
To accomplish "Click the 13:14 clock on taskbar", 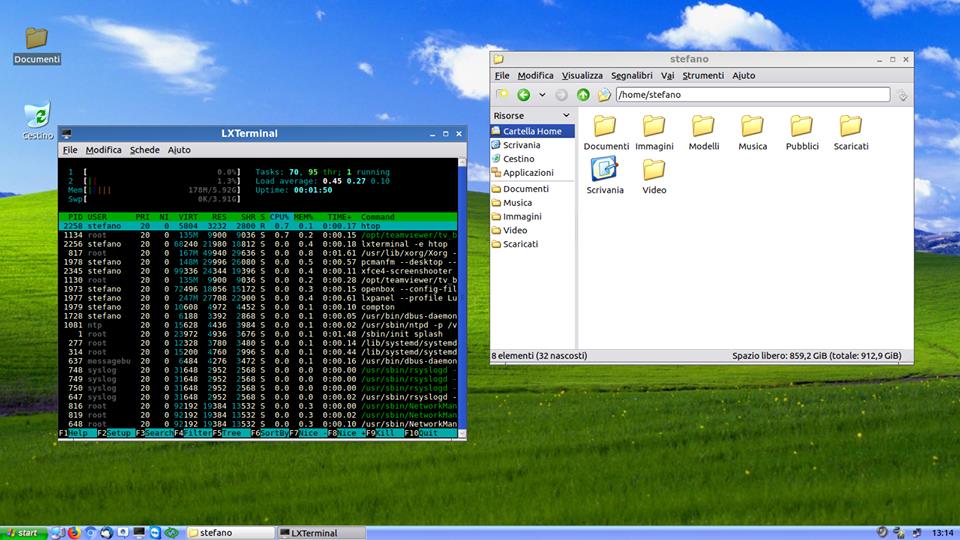I will coord(943,533).
